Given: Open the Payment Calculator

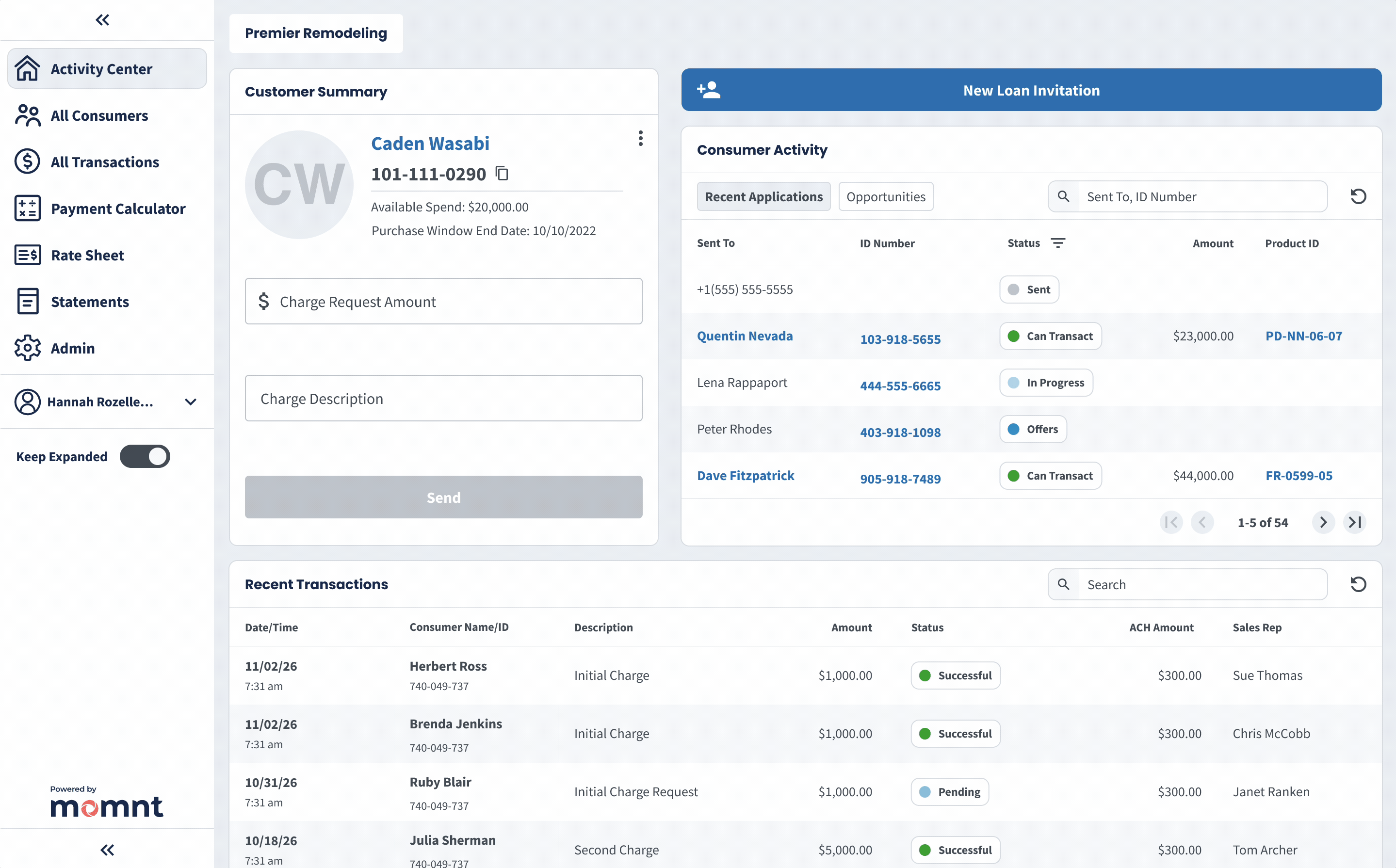Looking at the screenshot, I should click(118, 209).
